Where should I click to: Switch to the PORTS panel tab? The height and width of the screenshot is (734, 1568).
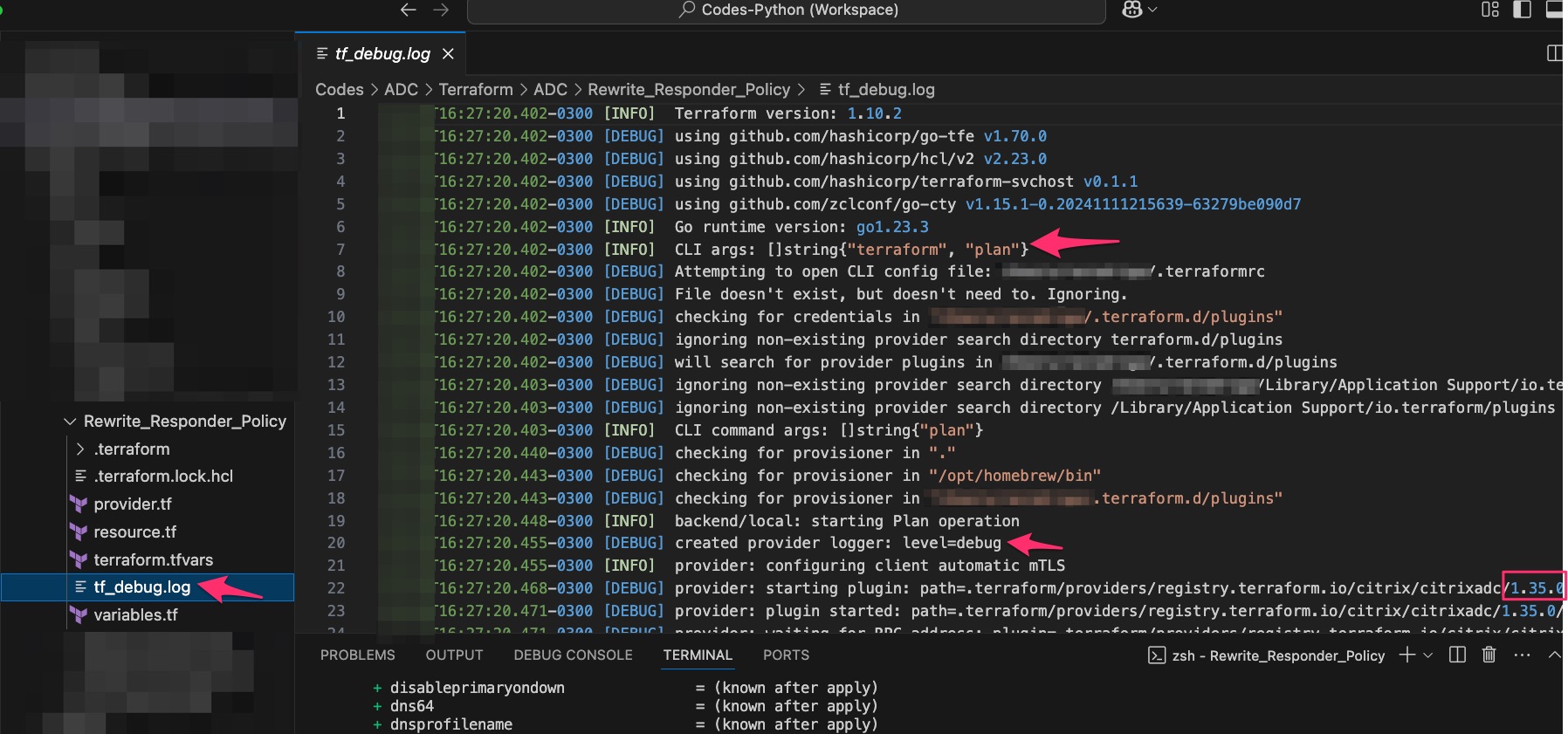coord(786,655)
